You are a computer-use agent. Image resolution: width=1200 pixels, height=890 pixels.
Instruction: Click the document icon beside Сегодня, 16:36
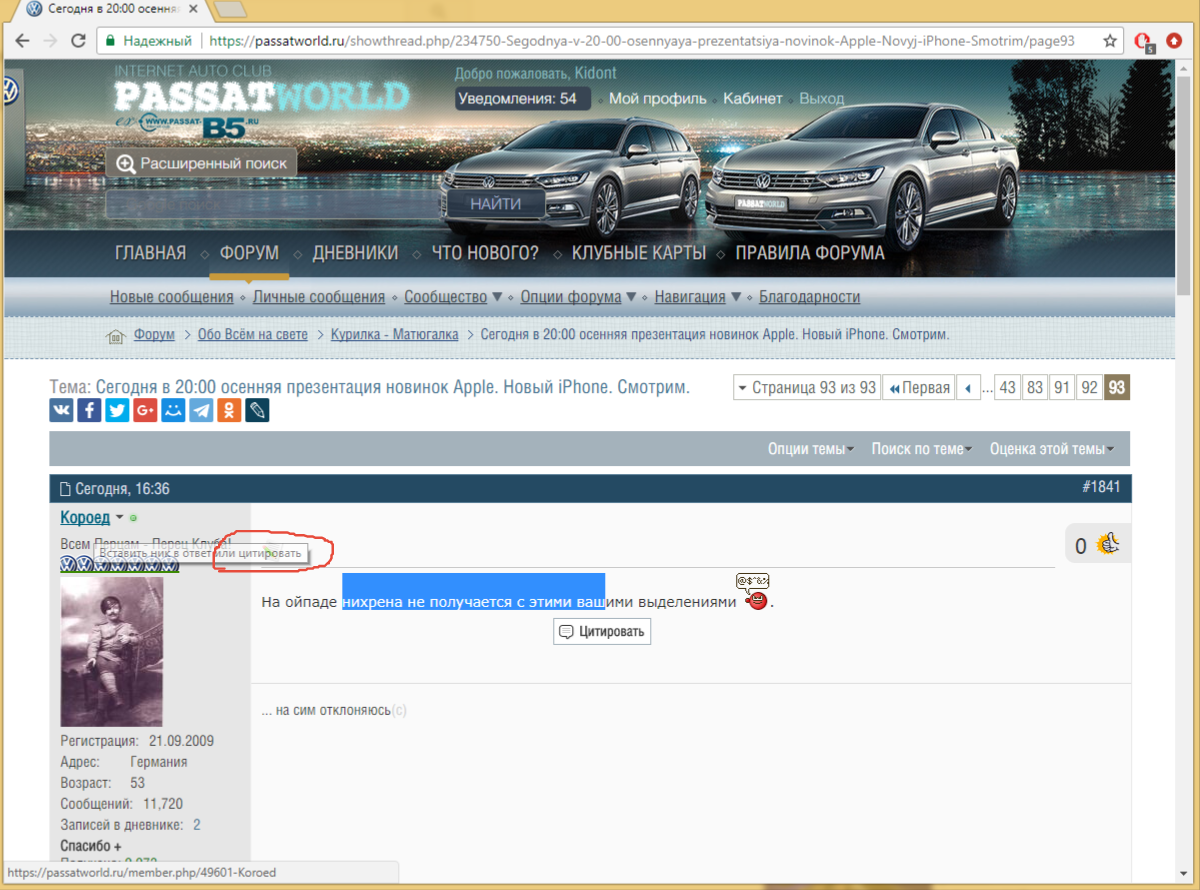point(65,489)
